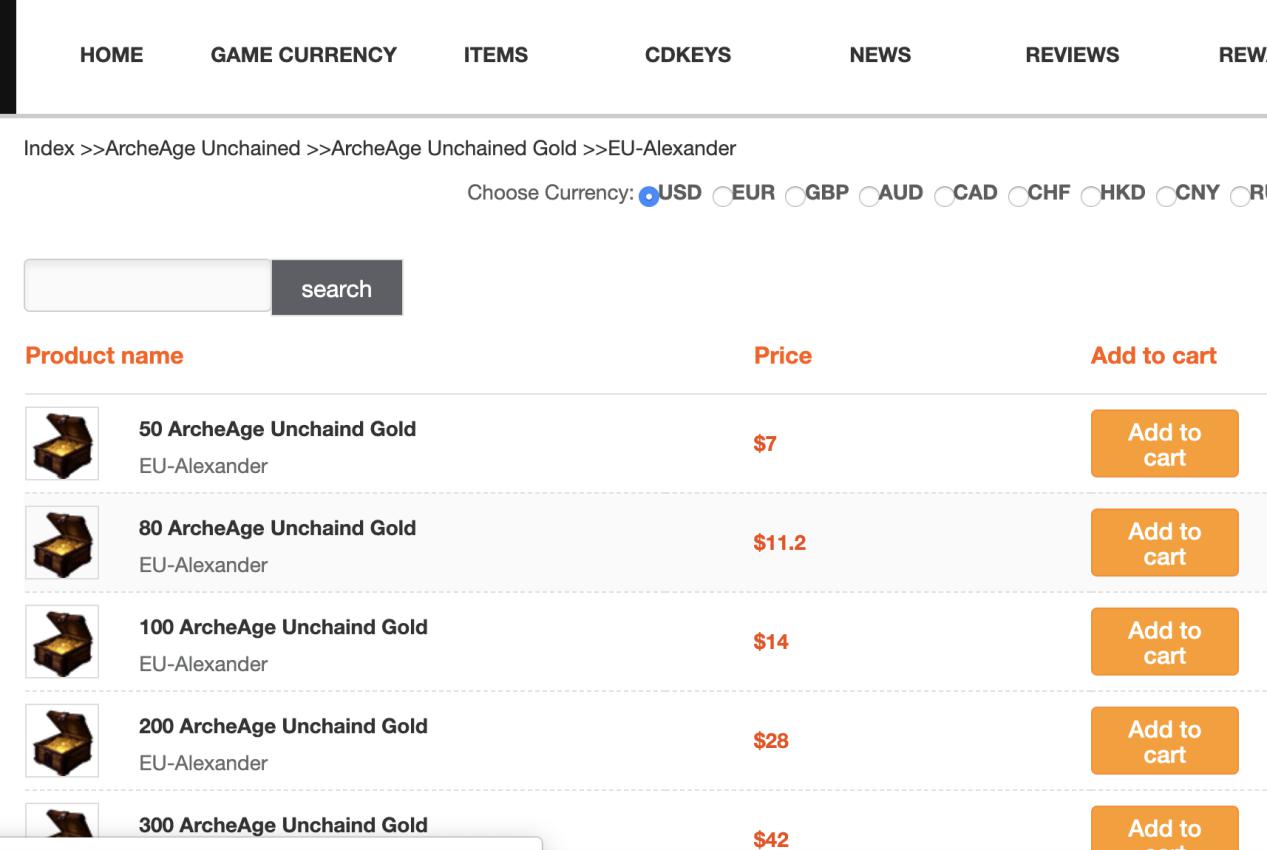1267x850 pixels.
Task: Select CAD currency radio button
Action: [x=944, y=196]
